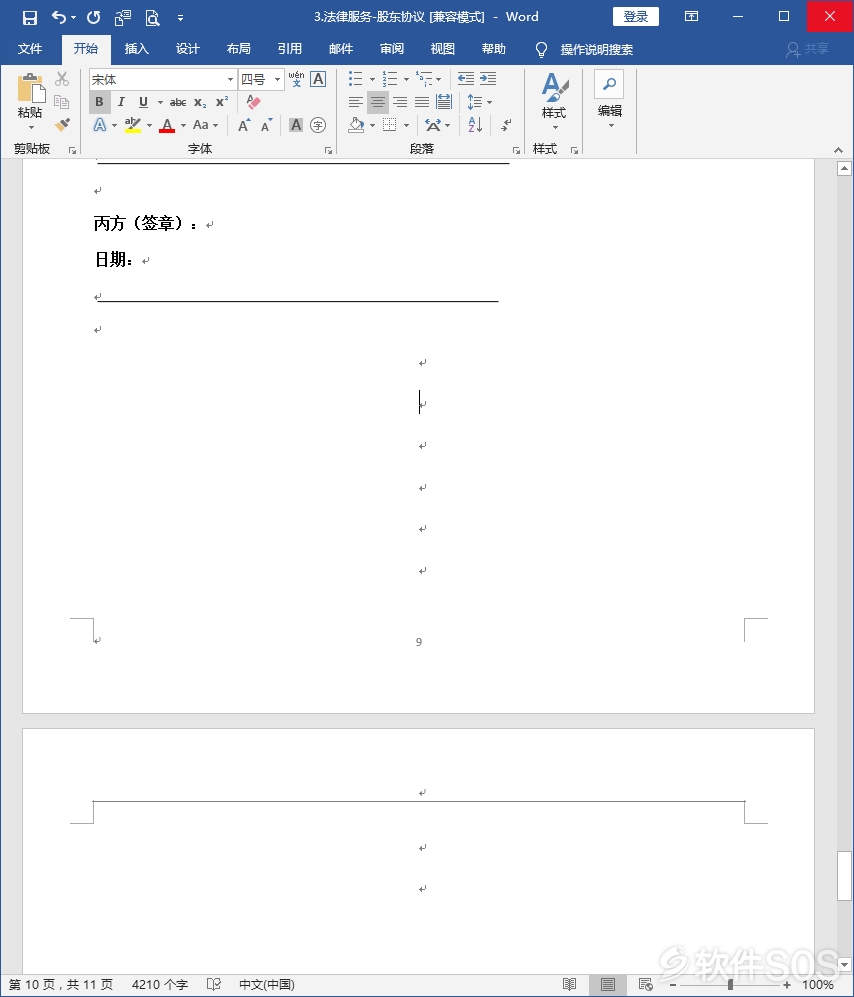This screenshot has width=854, height=997.
Task: Click the 共享 share button
Action: tap(808, 49)
